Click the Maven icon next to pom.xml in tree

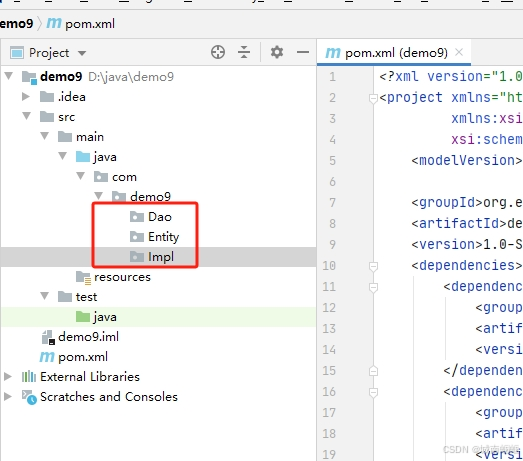(47, 357)
